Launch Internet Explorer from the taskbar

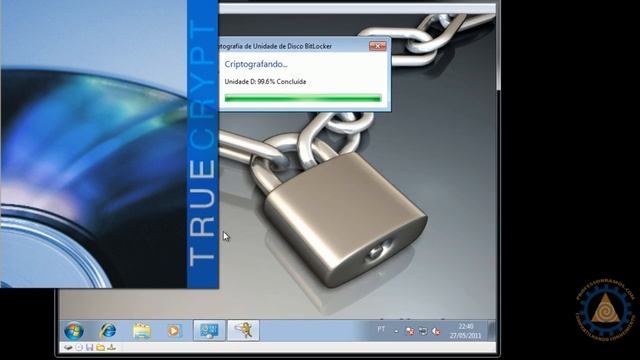(108, 330)
